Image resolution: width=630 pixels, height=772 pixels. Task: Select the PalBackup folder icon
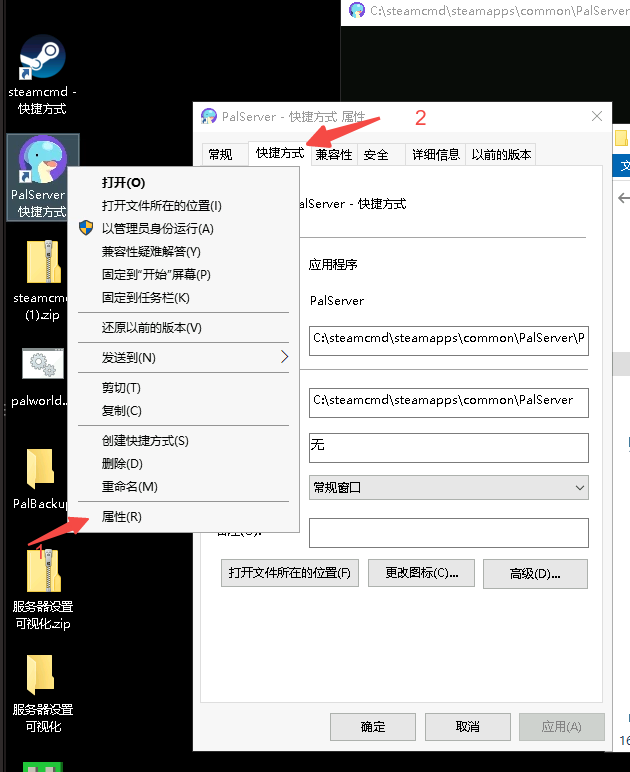(x=40, y=468)
